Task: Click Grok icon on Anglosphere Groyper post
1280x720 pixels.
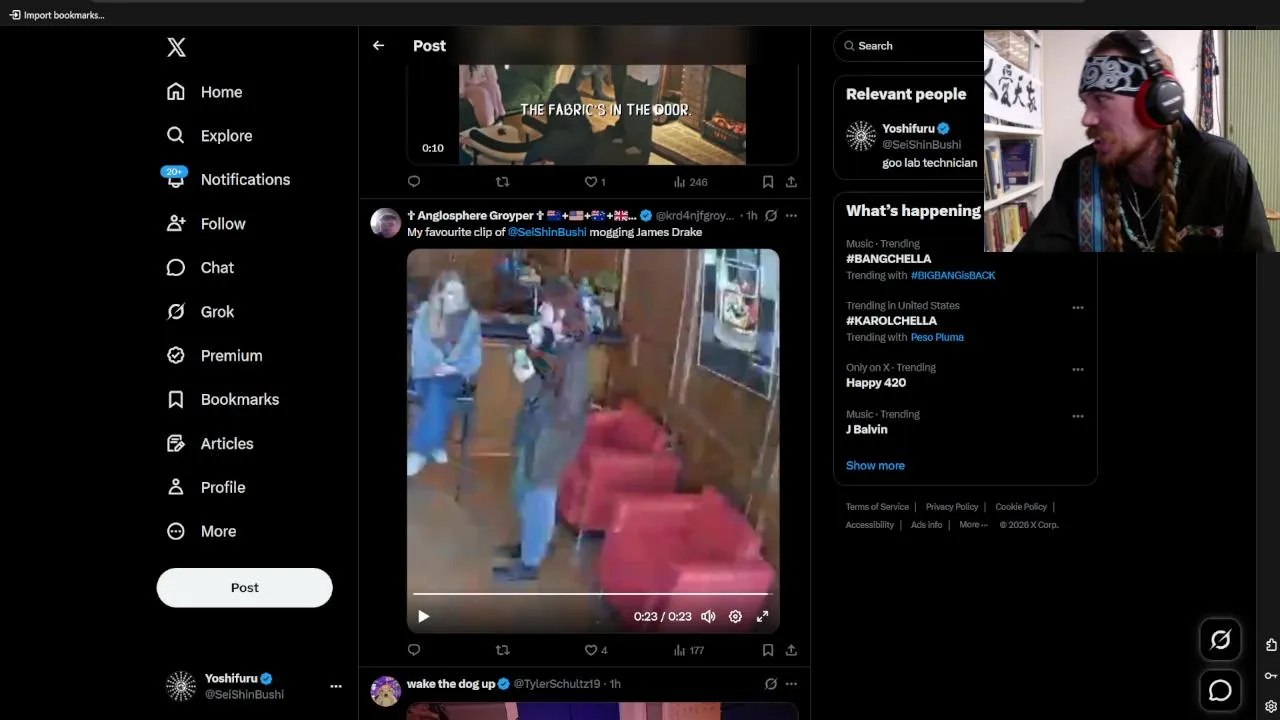Action: tap(771, 215)
